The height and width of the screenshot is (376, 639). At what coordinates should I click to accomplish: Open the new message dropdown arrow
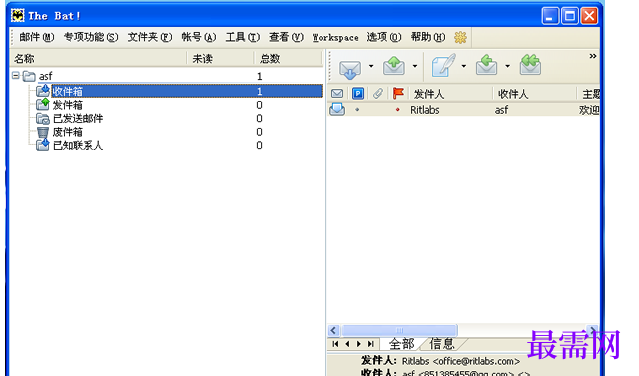point(464,66)
